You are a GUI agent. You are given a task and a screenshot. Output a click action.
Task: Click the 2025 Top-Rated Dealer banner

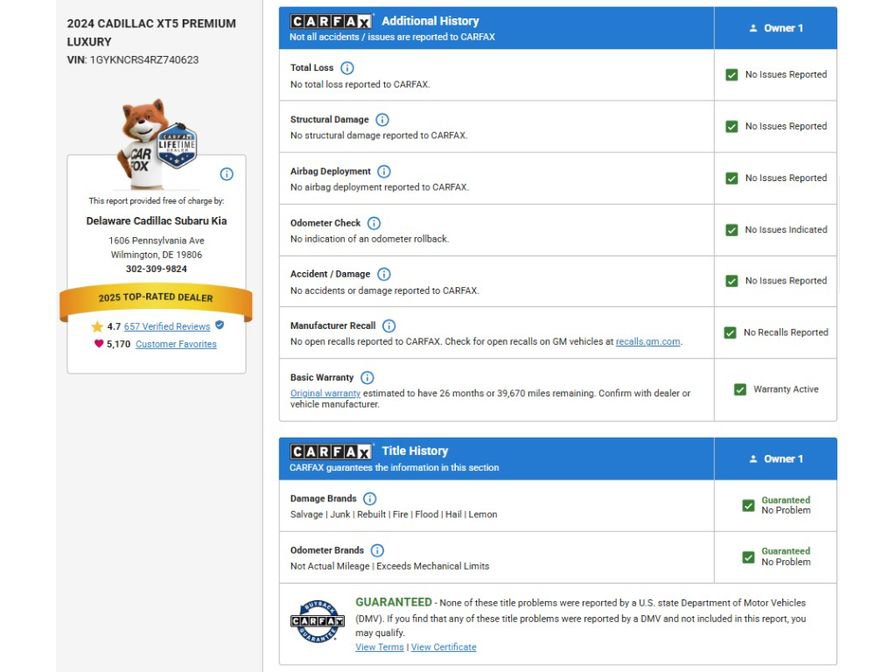(x=155, y=298)
